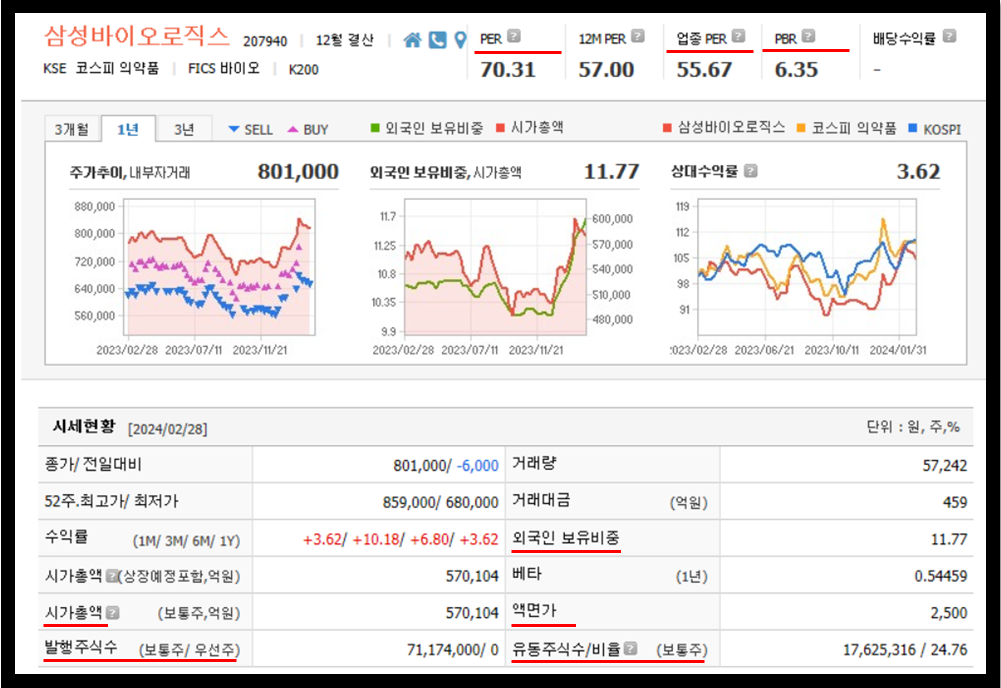This screenshot has width=1001, height=688.
Task: Click the 거래량 value 57,242
Action: coord(945,466)
